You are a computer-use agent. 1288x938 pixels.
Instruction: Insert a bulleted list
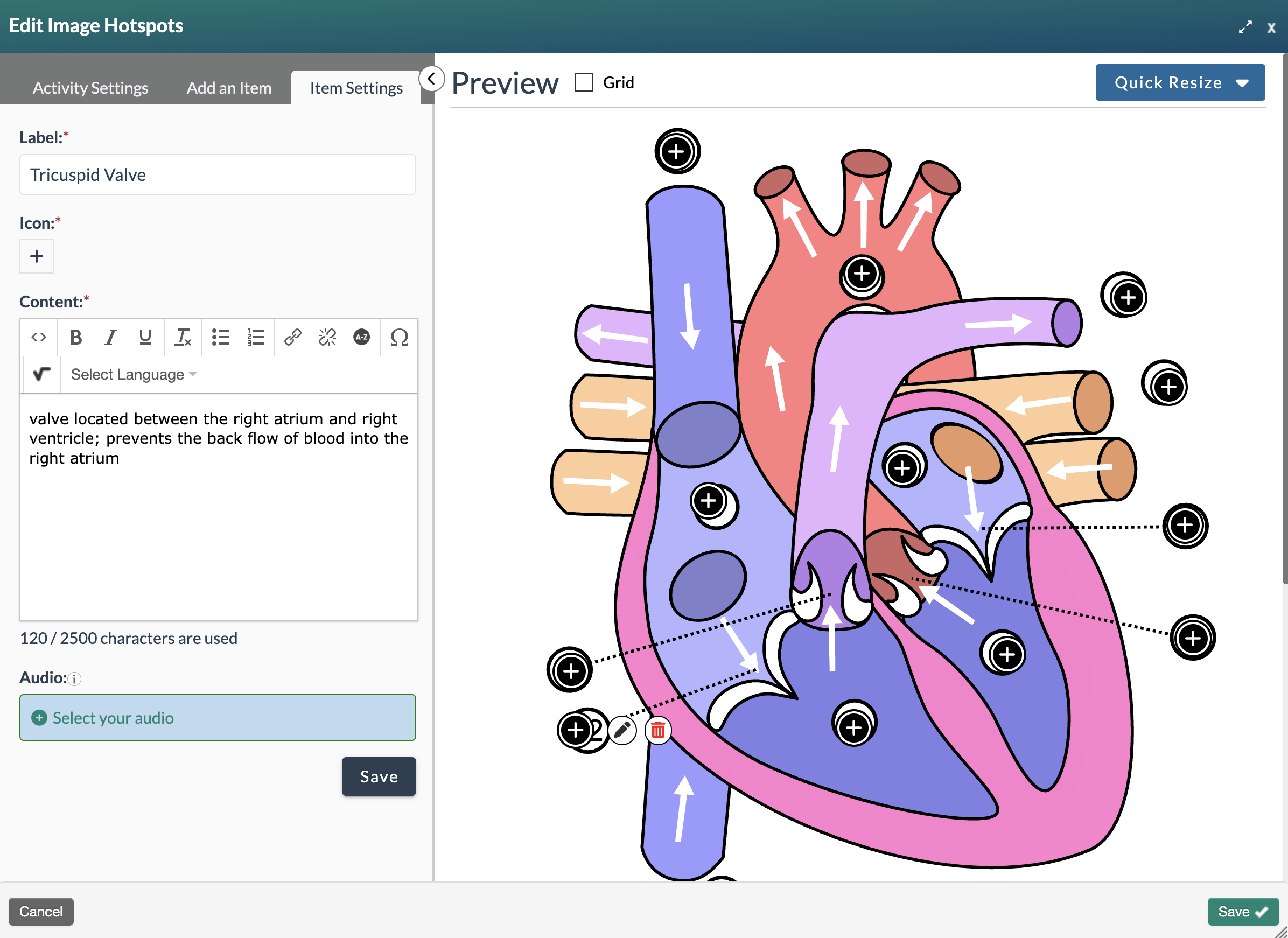220,337
